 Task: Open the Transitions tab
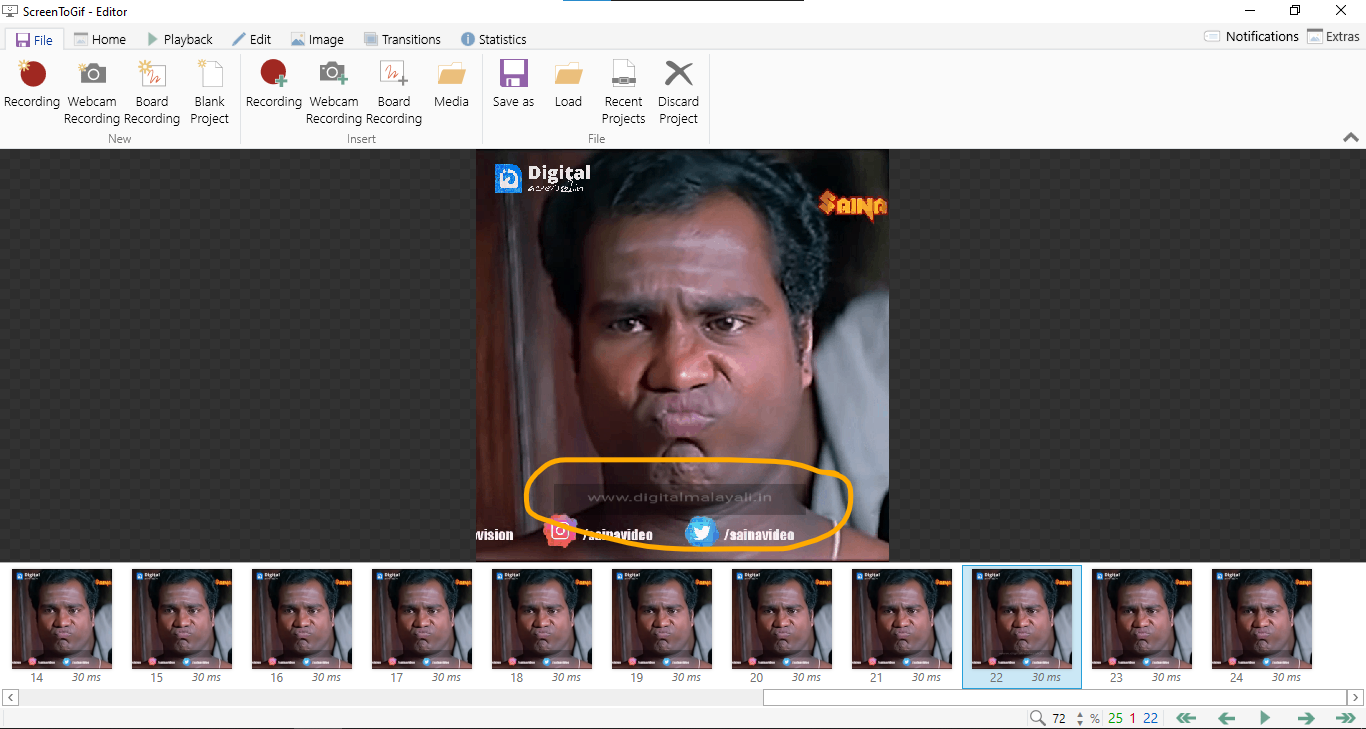pos(402,40)
